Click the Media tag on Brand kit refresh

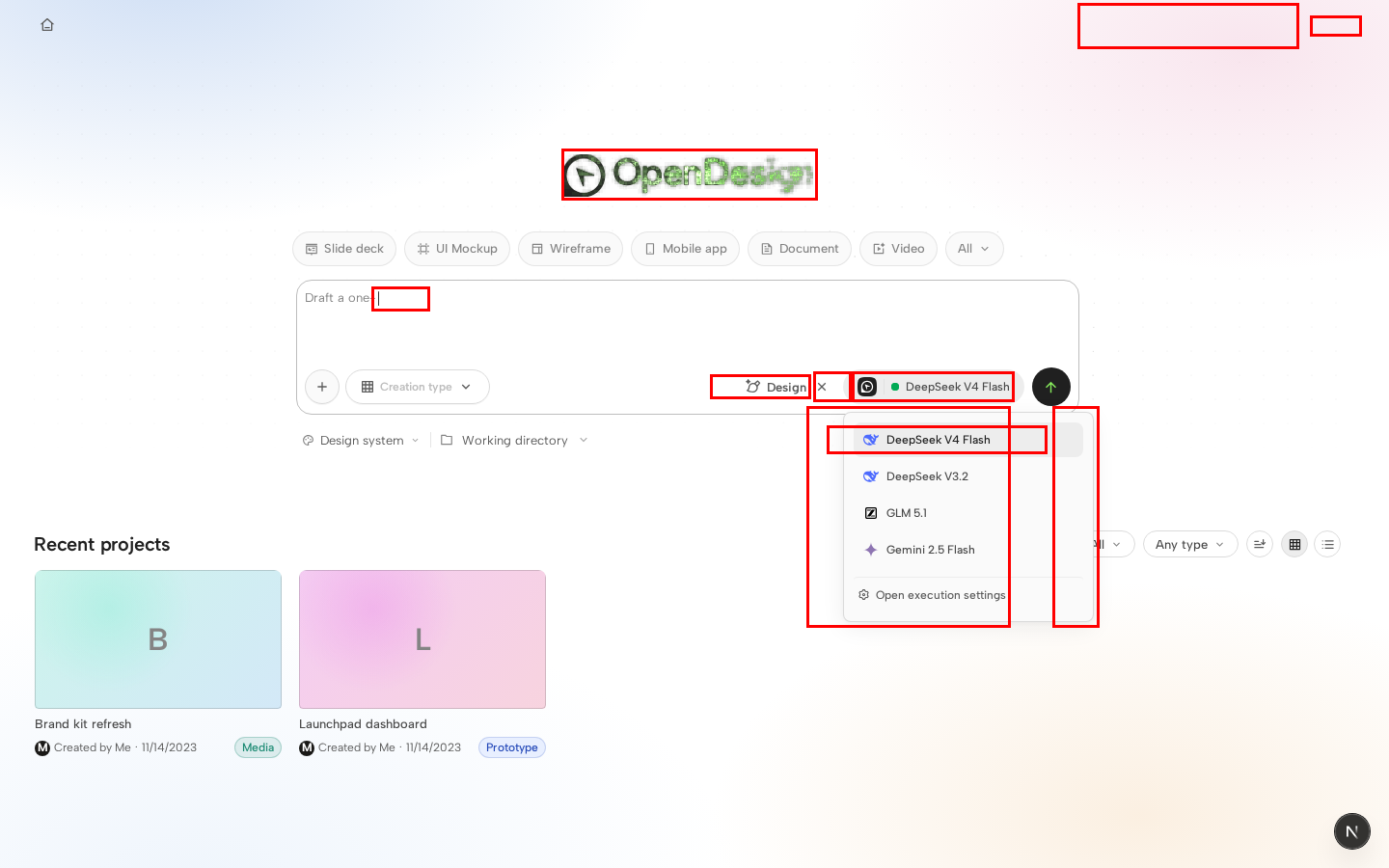pyautogui.click(x=258, y=747)
